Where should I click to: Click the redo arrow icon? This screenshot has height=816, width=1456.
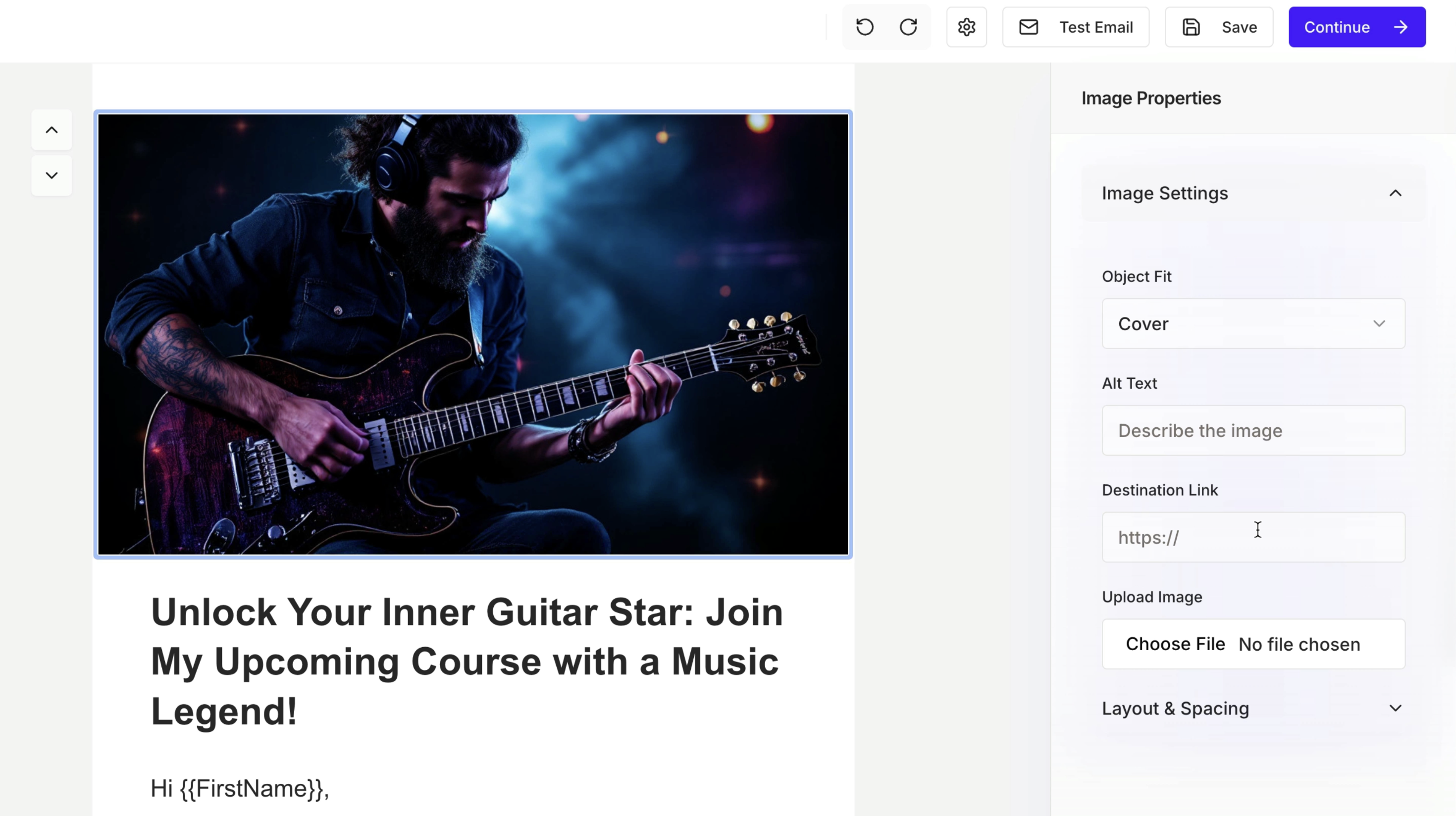click(908, 27)
